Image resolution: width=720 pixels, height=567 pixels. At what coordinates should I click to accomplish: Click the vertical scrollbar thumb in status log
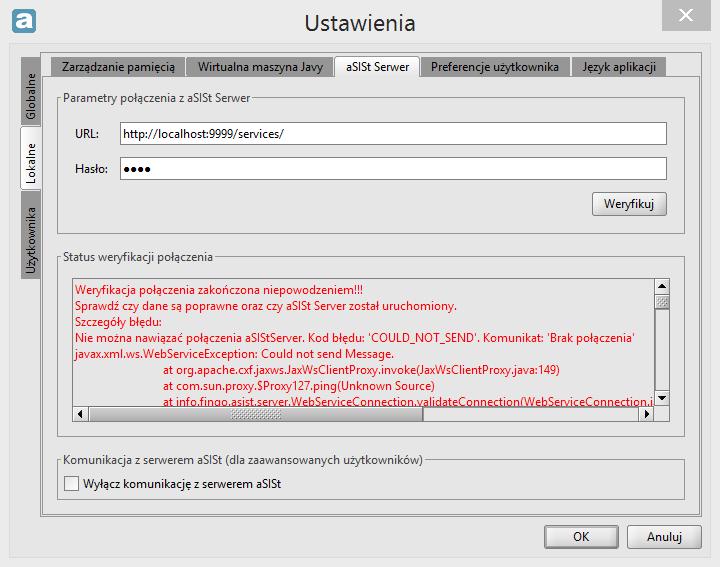tap(662, 302)
